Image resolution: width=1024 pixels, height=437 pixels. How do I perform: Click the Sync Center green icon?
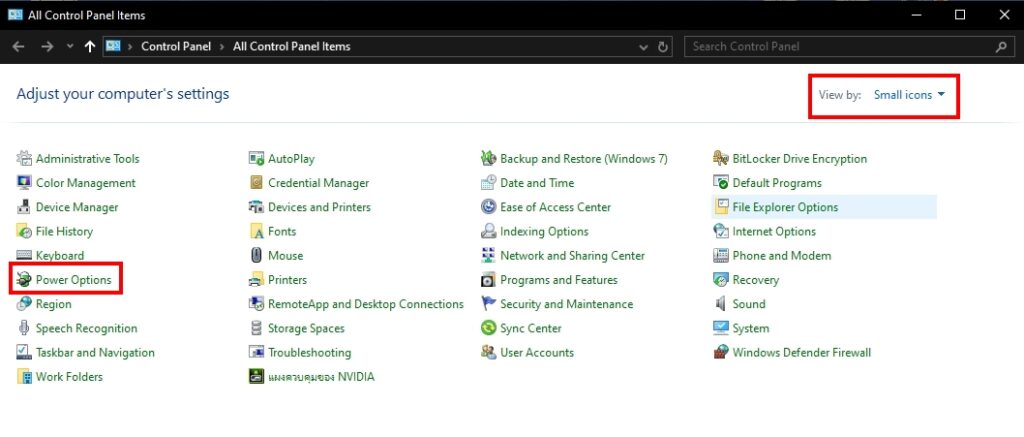pyautogui.click(x=489, y=328)
